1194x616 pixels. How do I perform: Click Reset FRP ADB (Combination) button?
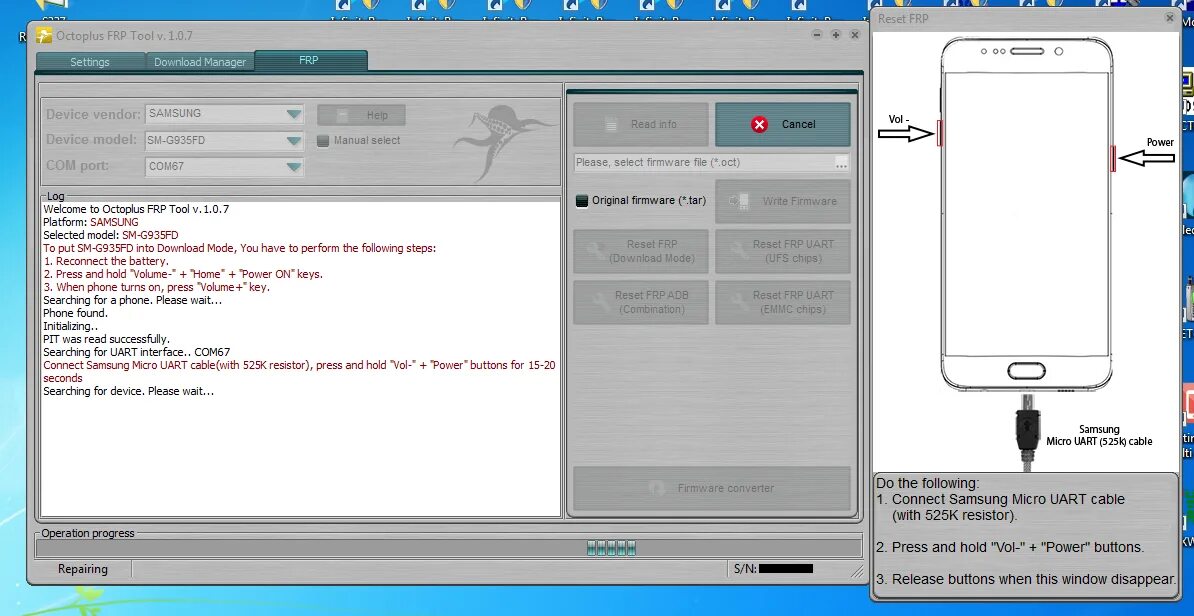tap(640, 302)
